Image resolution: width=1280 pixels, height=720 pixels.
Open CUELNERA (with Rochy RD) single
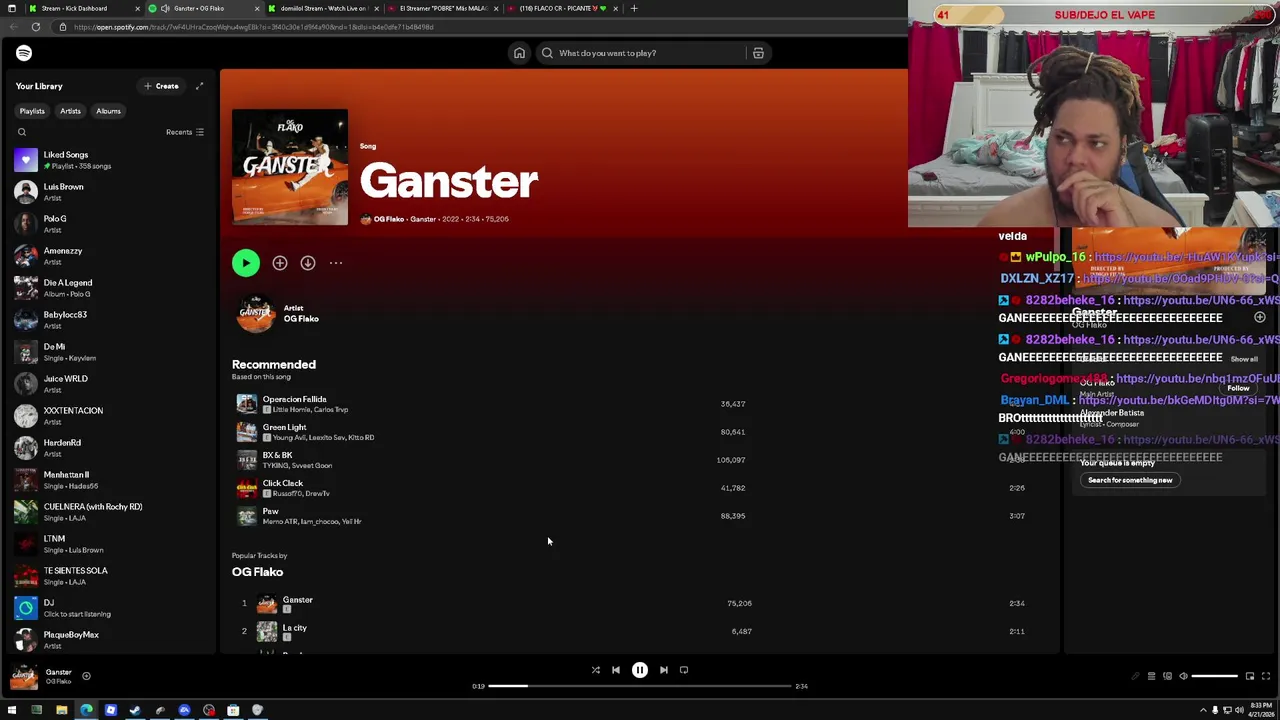pos(110,512)
